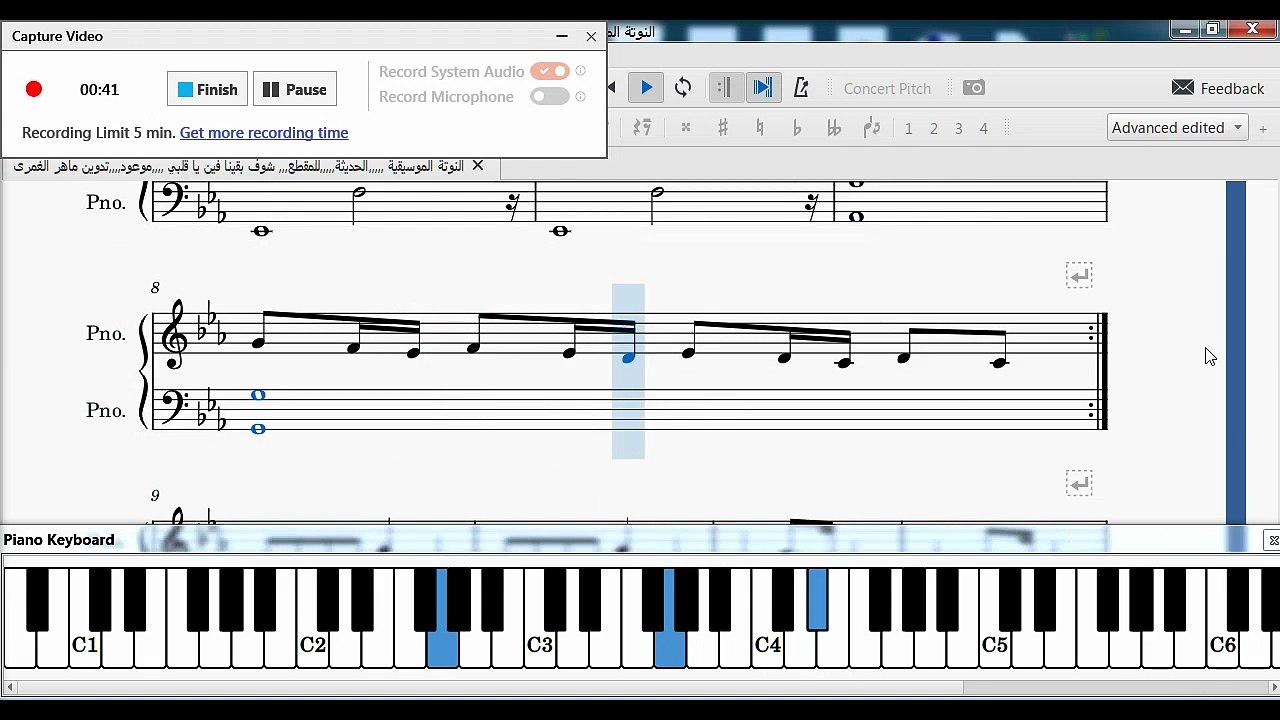Close the Capture Video window
This screenshot has width=1280, height=720.
591,36
